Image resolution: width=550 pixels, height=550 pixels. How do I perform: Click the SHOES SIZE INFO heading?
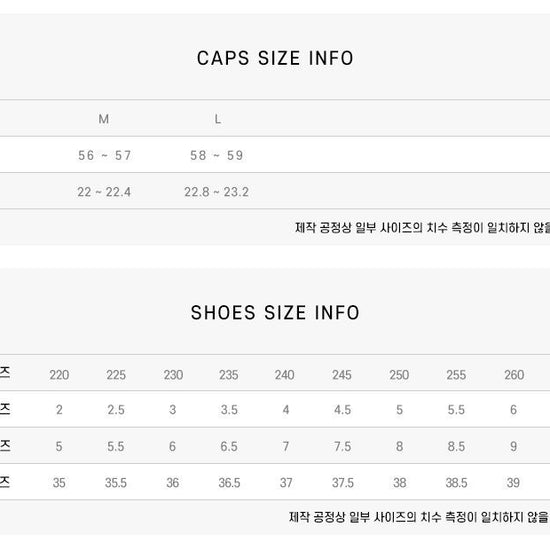[275, 313]
